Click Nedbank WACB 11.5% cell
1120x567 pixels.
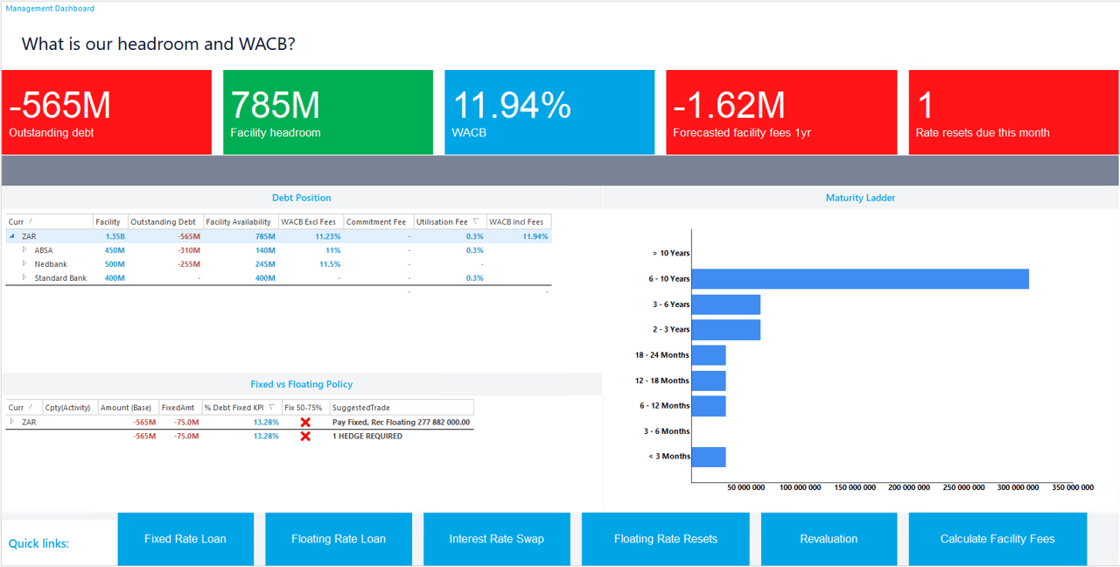(x=330, y=264)
